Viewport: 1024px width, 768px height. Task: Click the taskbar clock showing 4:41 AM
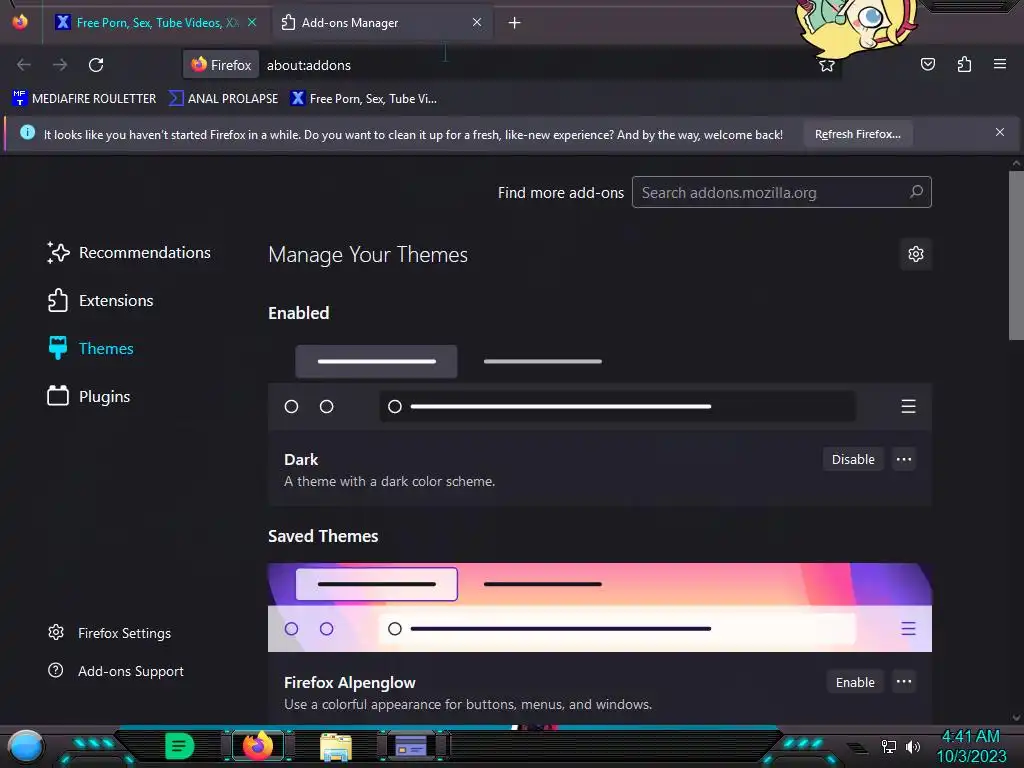pos(971,746)
